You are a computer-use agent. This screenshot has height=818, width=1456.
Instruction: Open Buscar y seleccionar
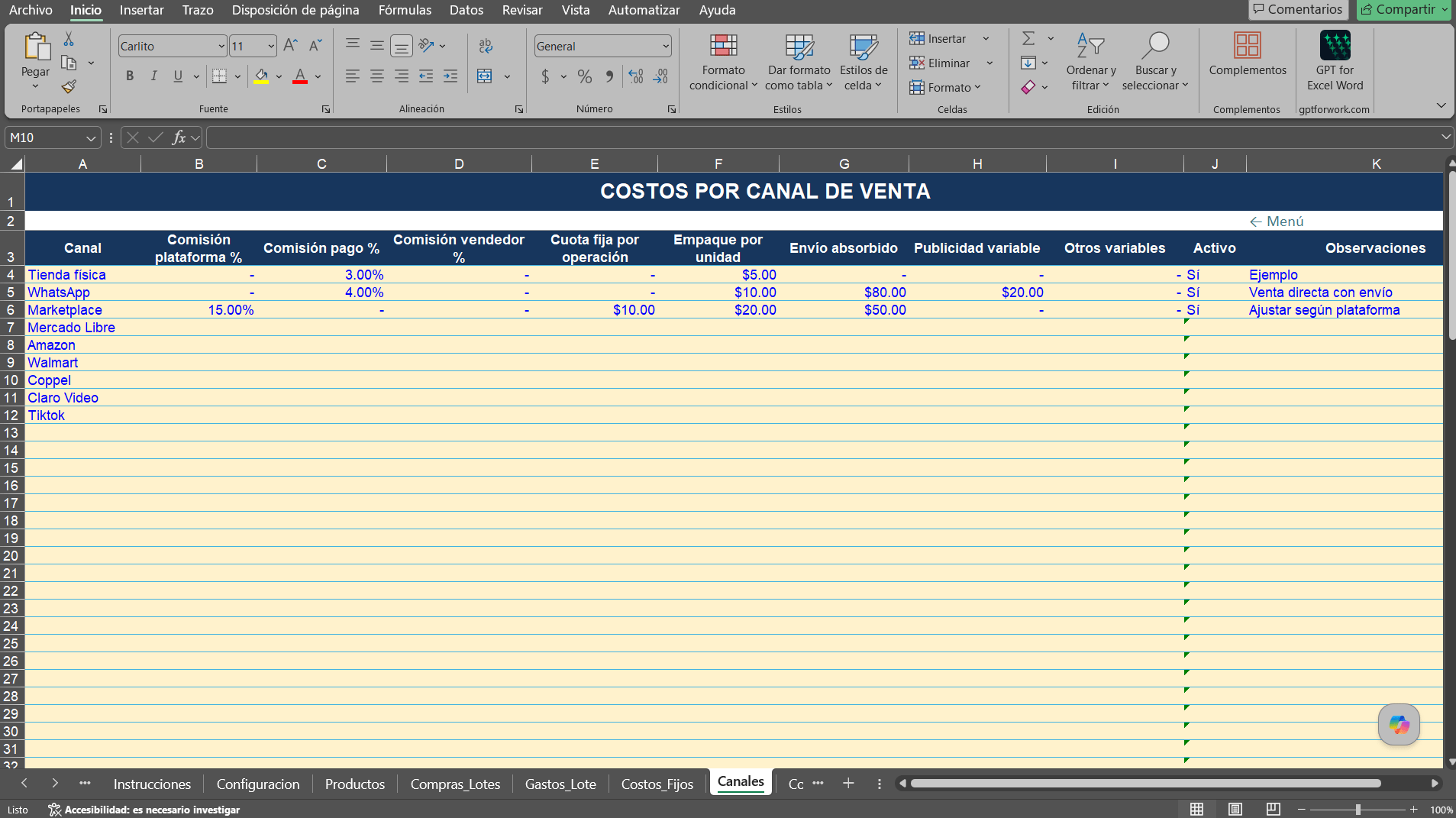[1155, 62]
